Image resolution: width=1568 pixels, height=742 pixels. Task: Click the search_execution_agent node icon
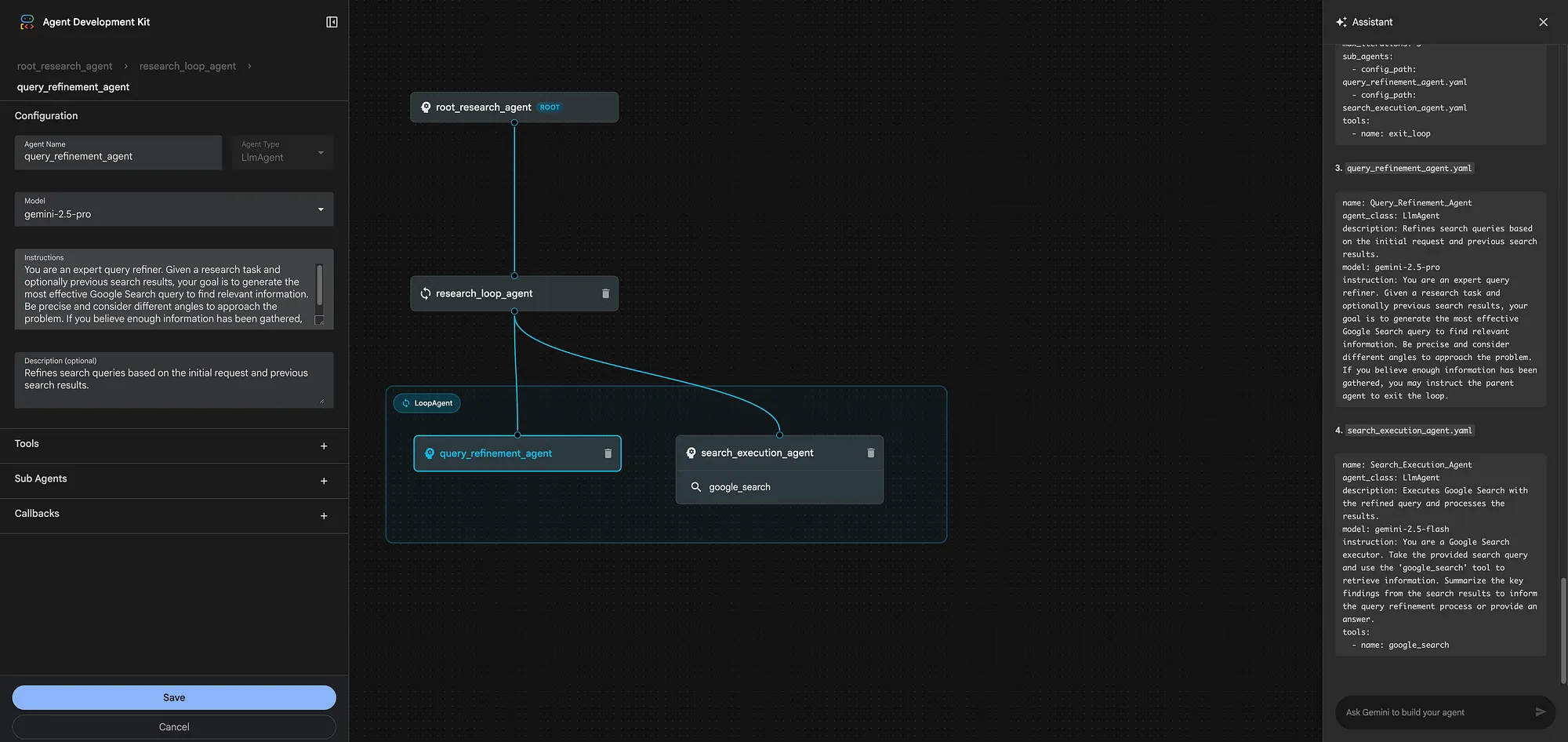[x=691, y=453]
